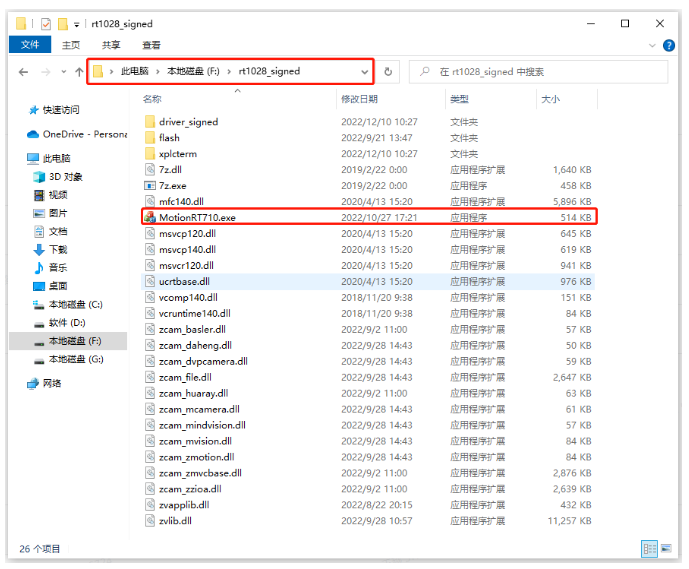
Task: Open the recent locations dropdown arrow
Action: tap(64, 72)
